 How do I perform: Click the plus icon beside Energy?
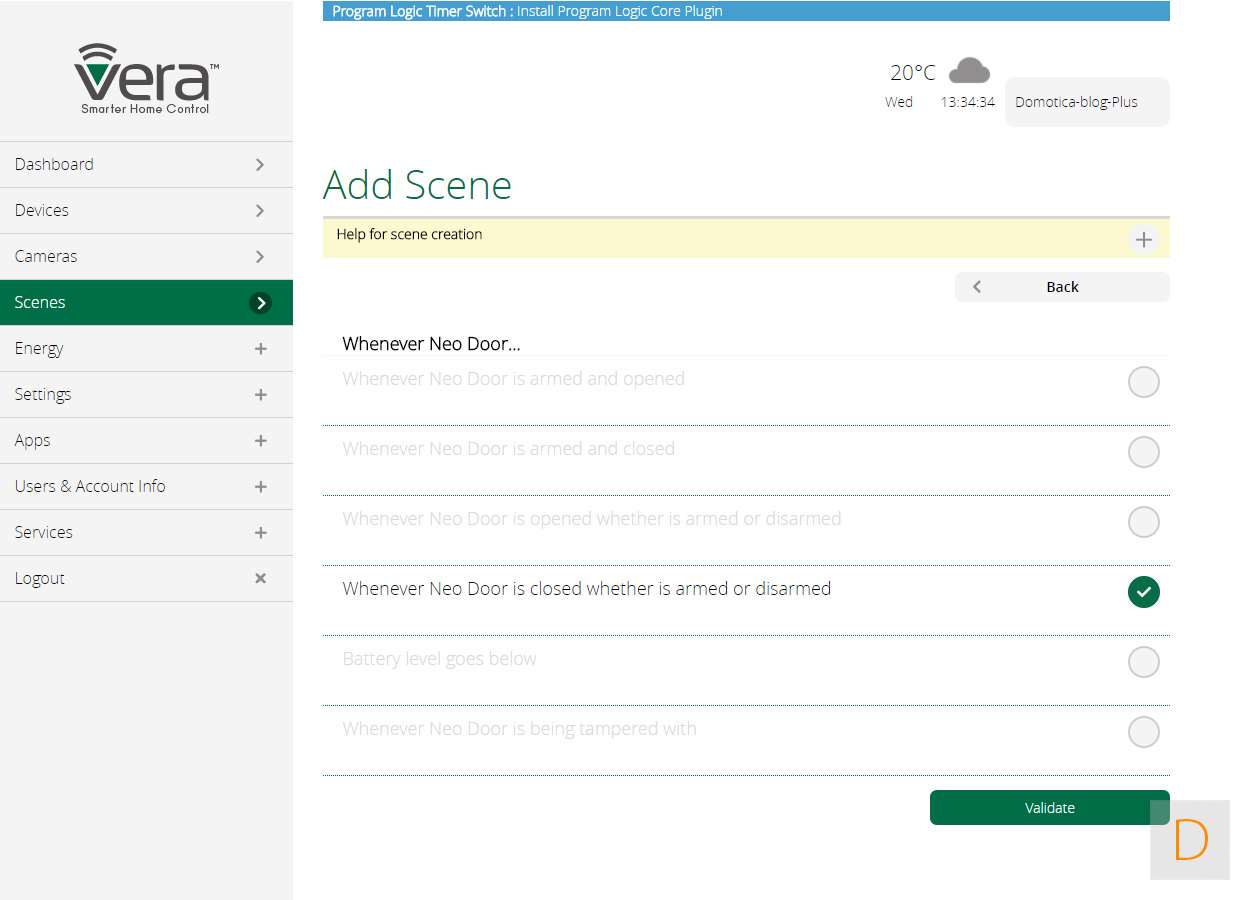(x=260, y=349)
